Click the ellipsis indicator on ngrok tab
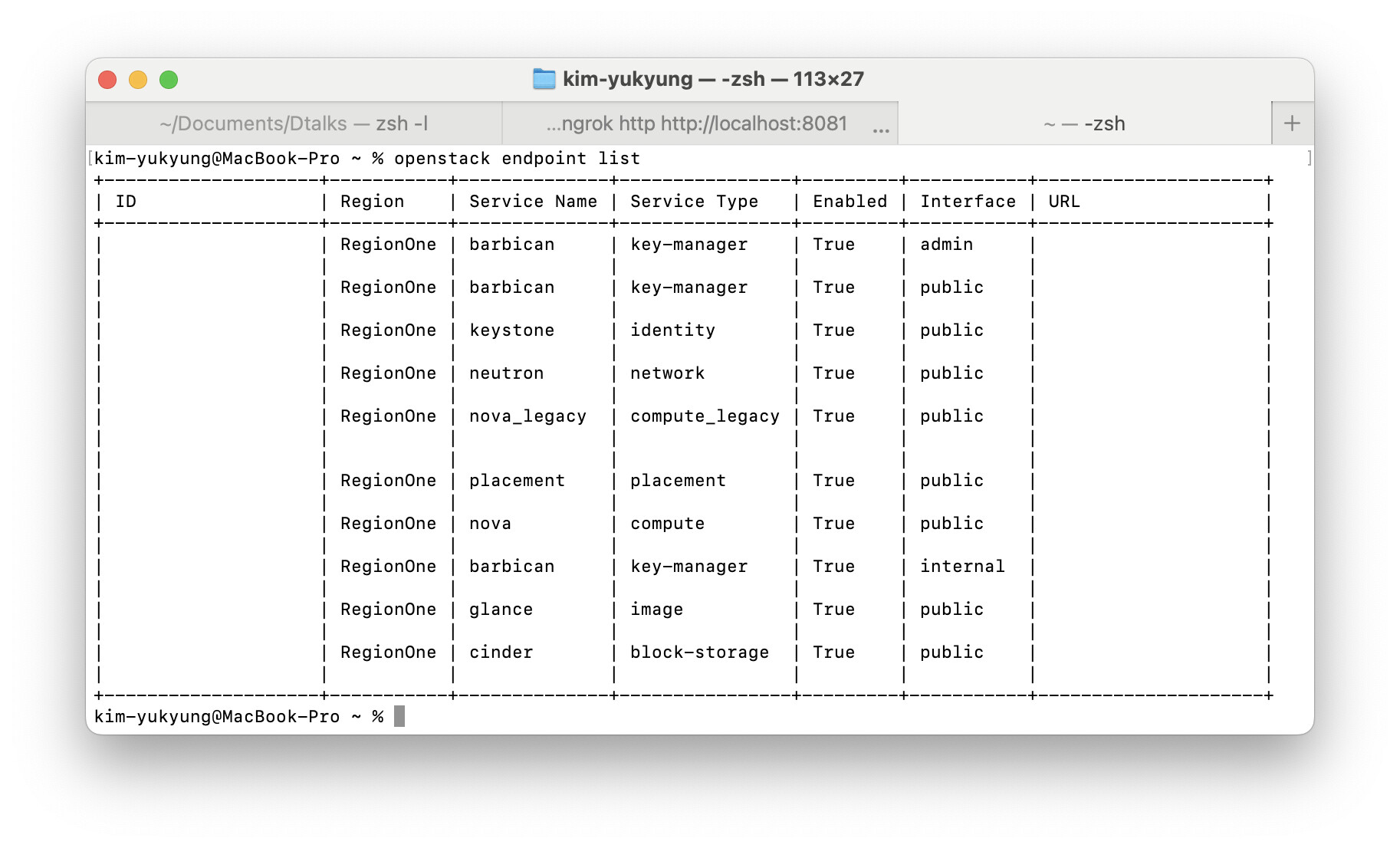This screenshot has width=1400, height=848. [881, 129]
